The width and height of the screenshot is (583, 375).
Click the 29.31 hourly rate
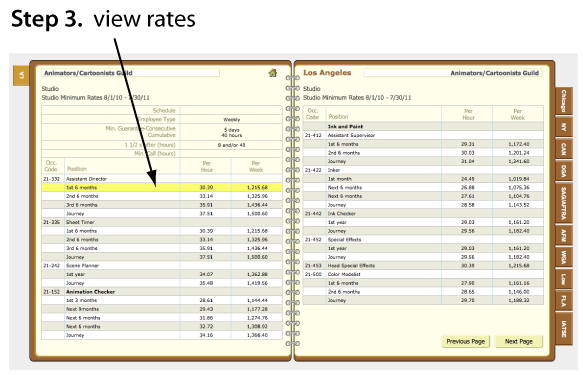(x=467, y=144)
